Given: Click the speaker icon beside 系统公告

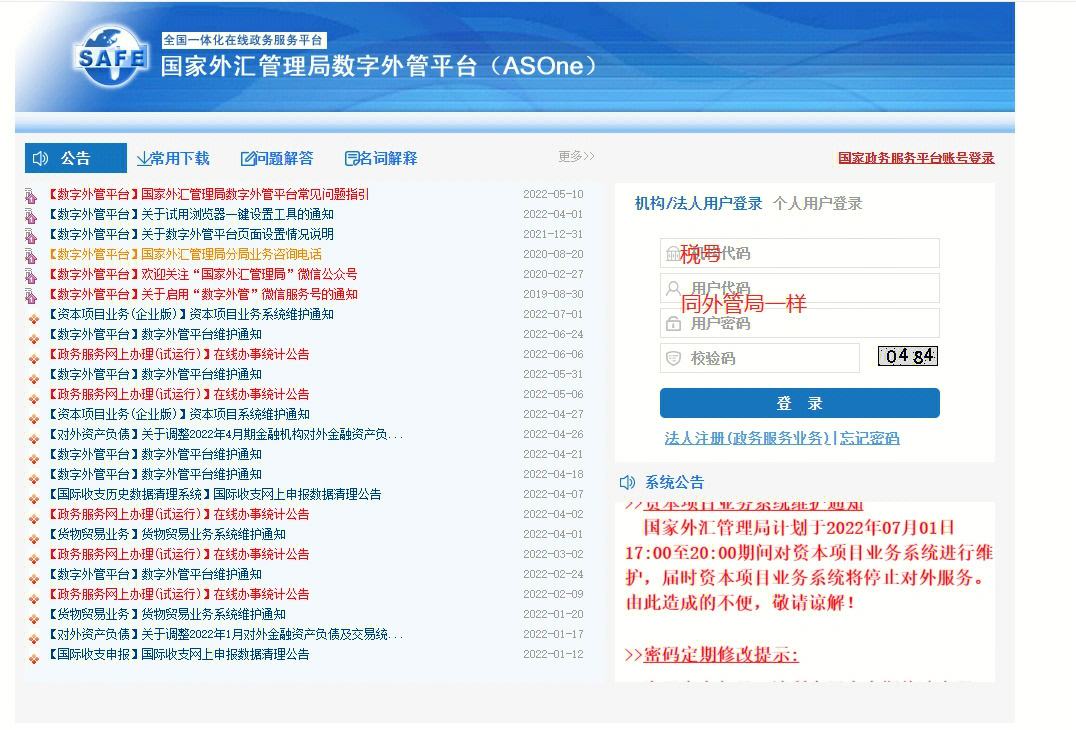Looking at the screenshot, I should click(x=627, y=482).
